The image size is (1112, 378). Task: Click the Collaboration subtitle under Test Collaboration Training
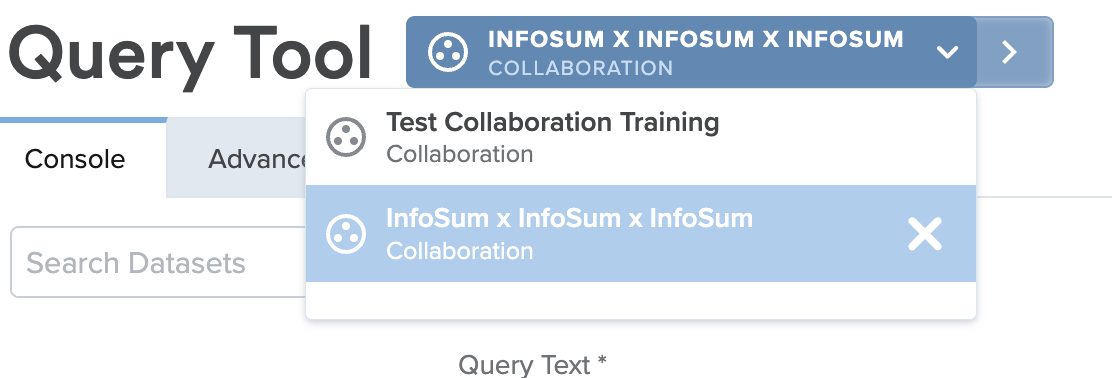pos(460,154)
